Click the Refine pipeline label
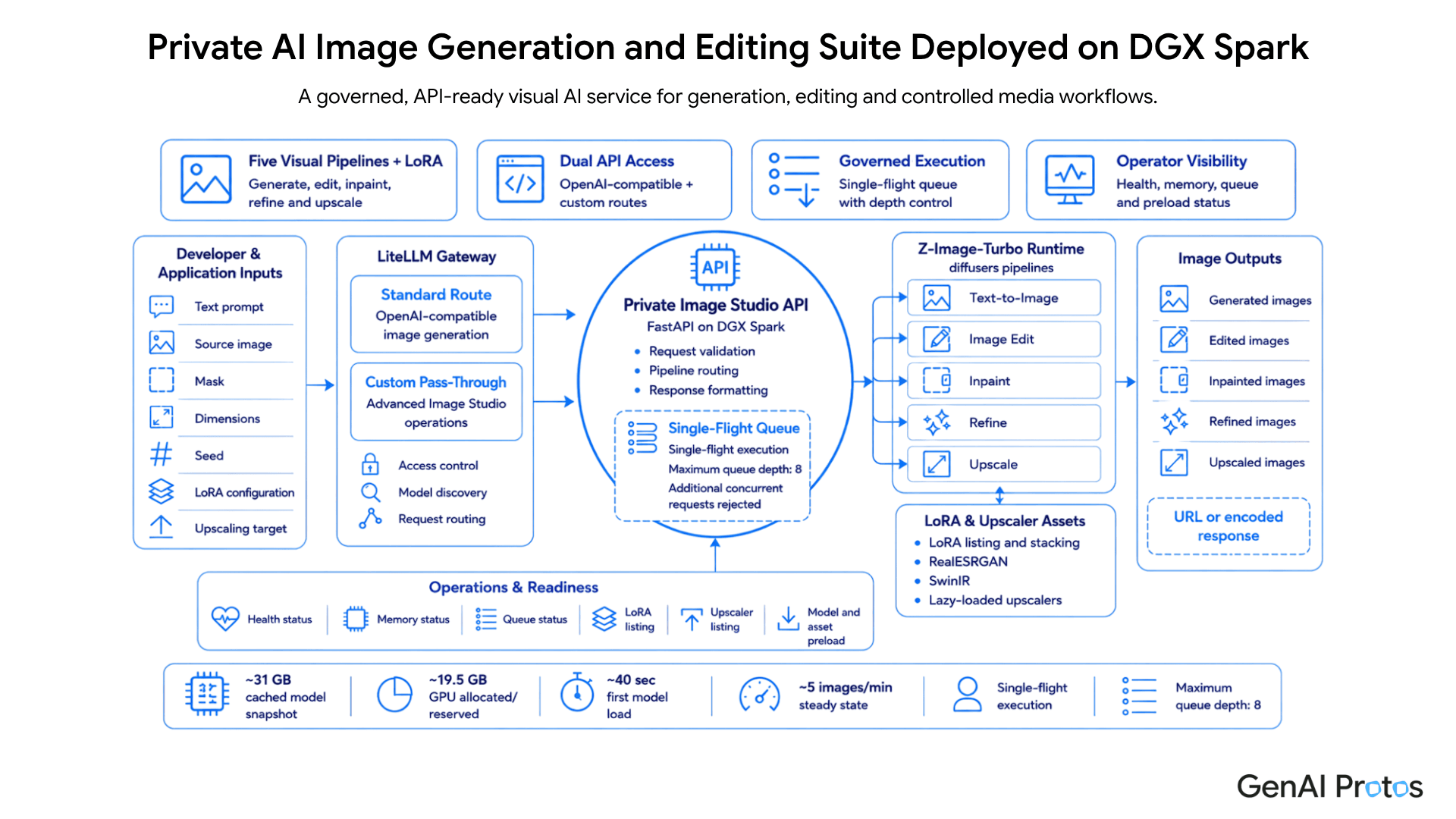1456x819 pixels. click(988, 422)
